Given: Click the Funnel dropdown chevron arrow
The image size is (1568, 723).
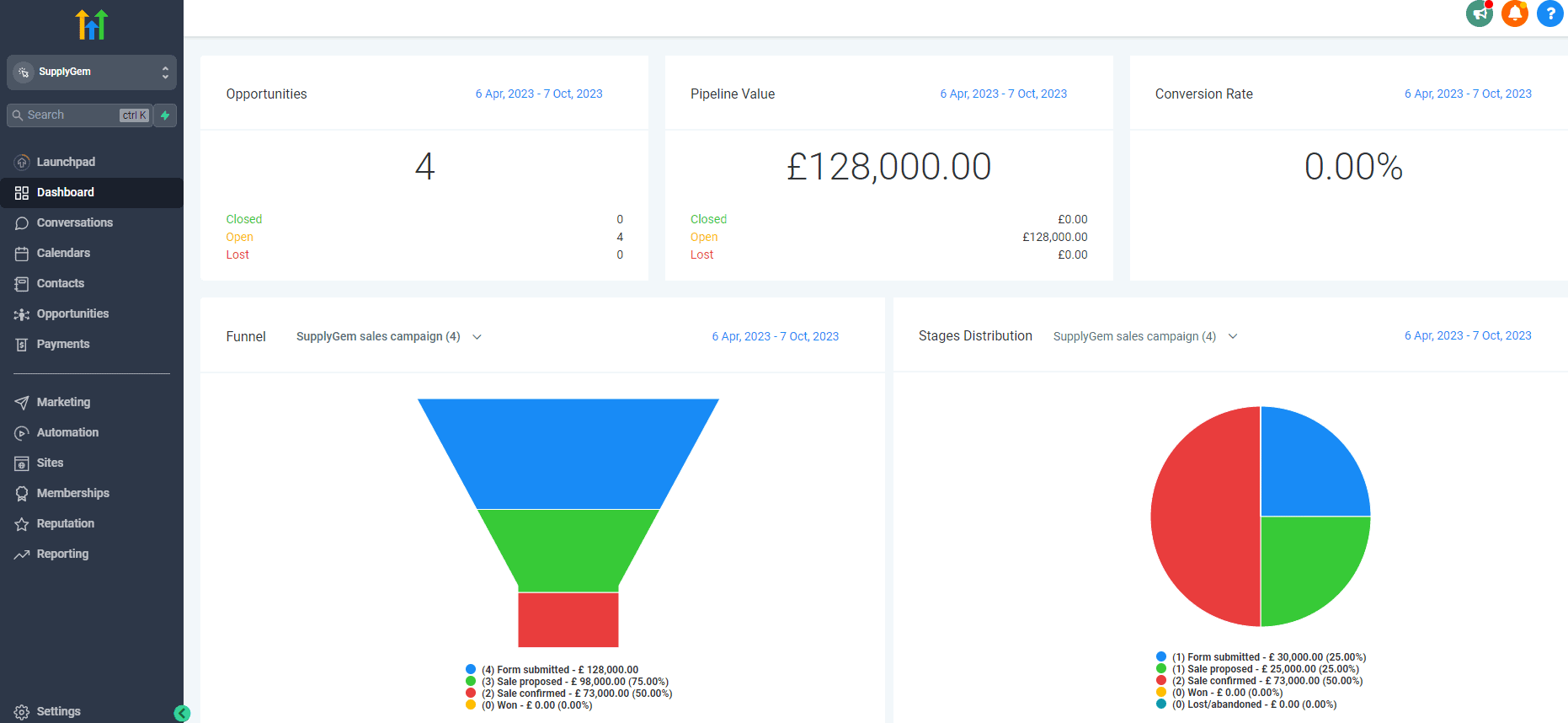Looking at the screenshot, I should (477, 337).
